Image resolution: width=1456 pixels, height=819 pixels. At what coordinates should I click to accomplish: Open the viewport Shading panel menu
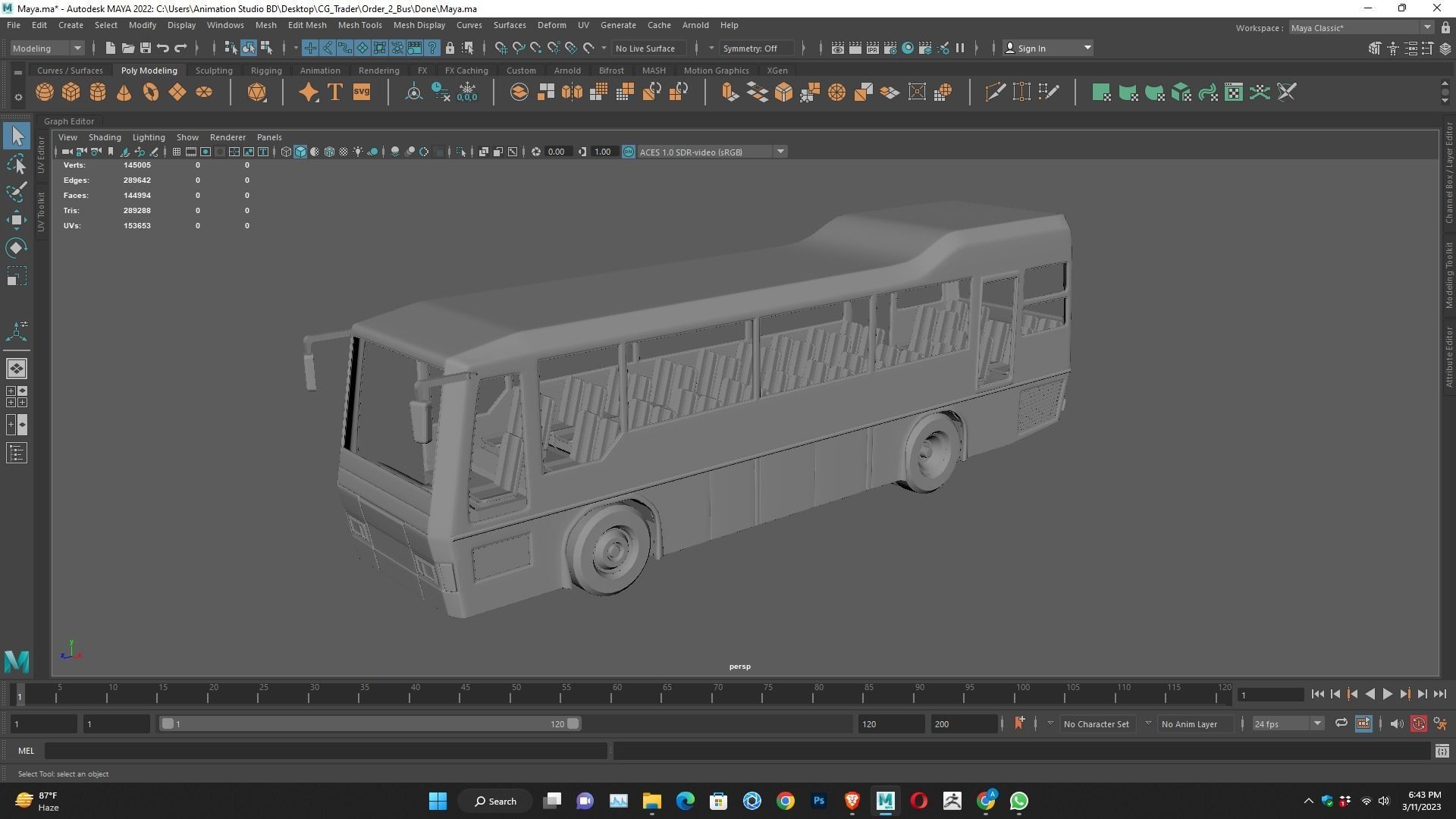pos(105,137)
